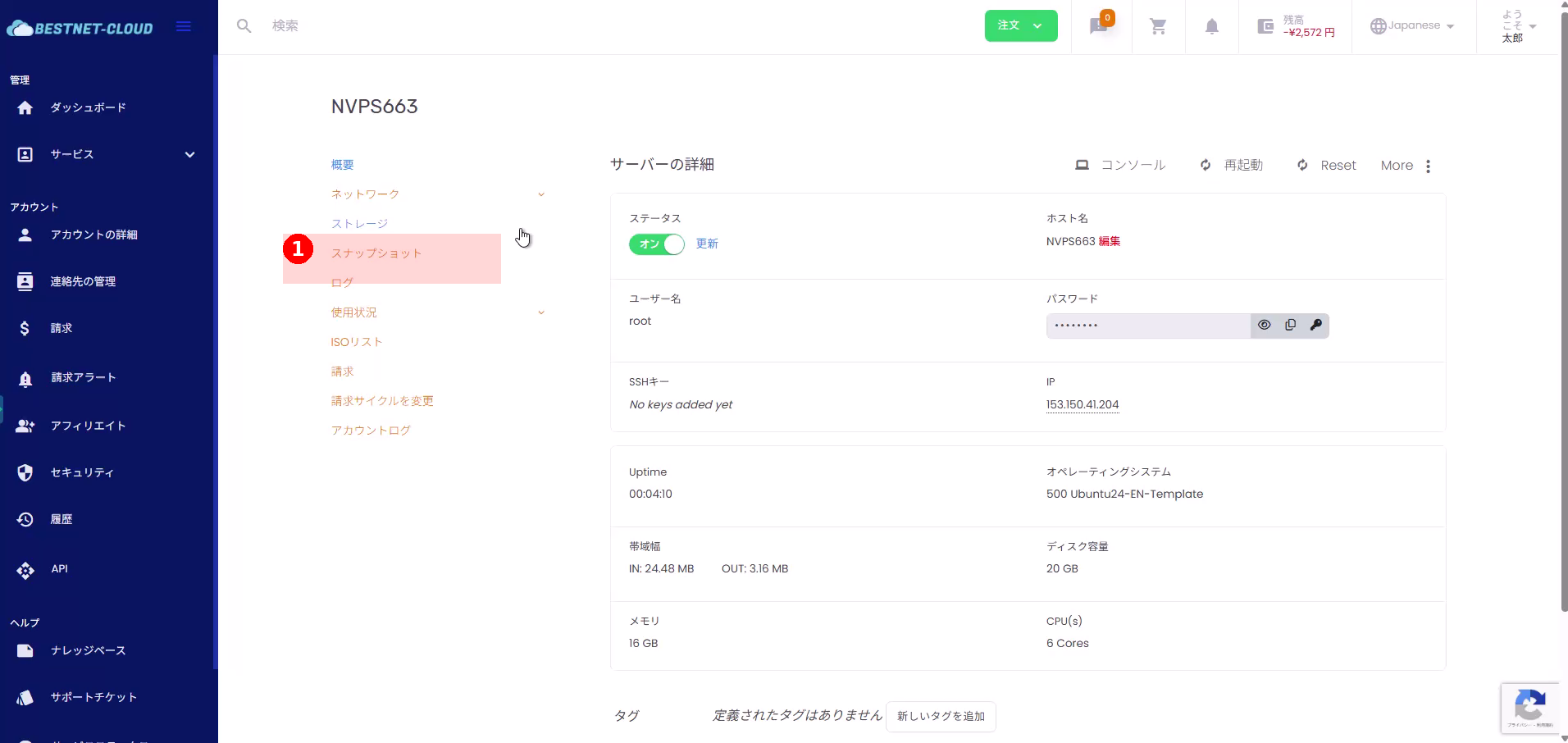Click the 再起動 restart button
Viewport: 1568px width, 743px height.
[1231, 166]
